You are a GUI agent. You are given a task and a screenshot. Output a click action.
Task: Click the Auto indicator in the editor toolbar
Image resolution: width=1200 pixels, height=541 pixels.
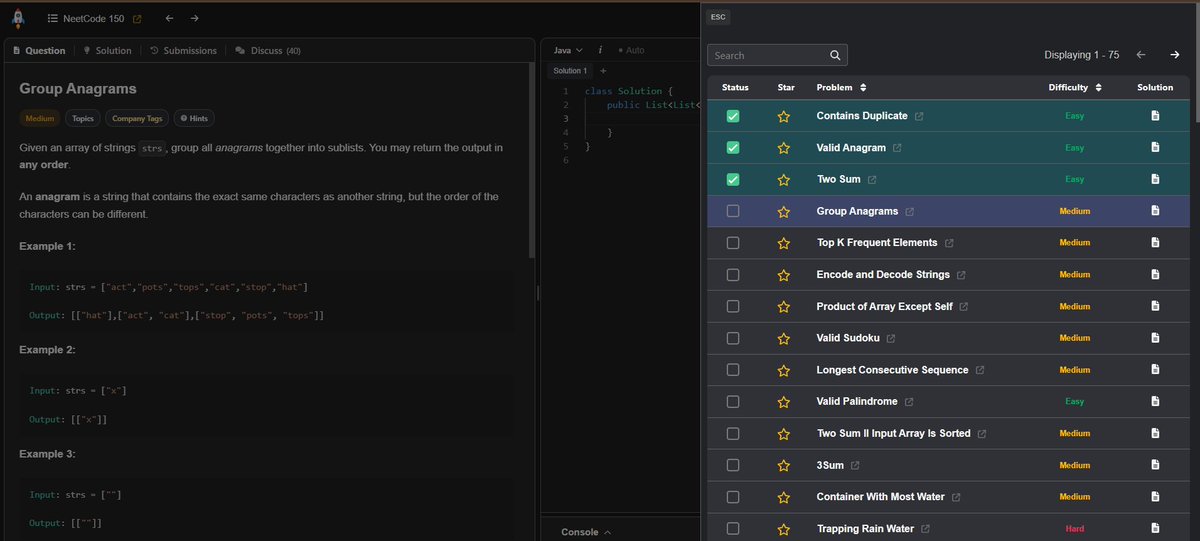click(x=632, y=50)
